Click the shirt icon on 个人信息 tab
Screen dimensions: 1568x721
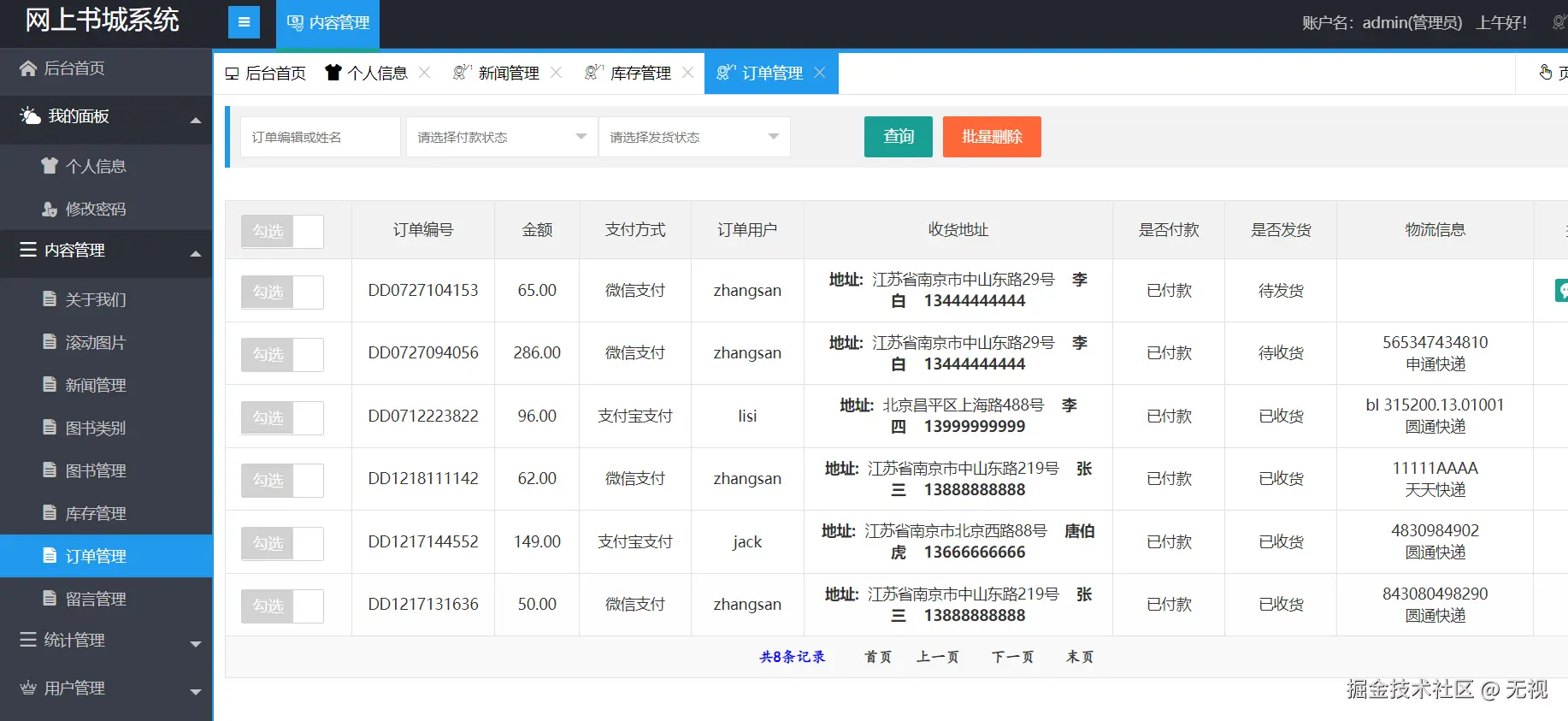point(333,73)
